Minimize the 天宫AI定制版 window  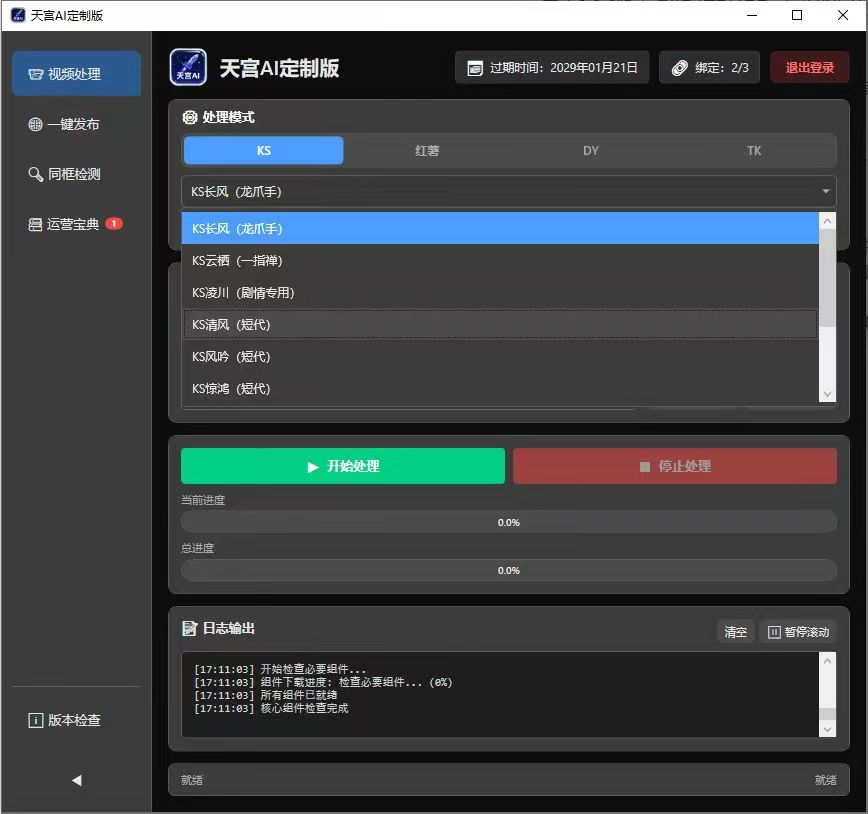point(751,15)
